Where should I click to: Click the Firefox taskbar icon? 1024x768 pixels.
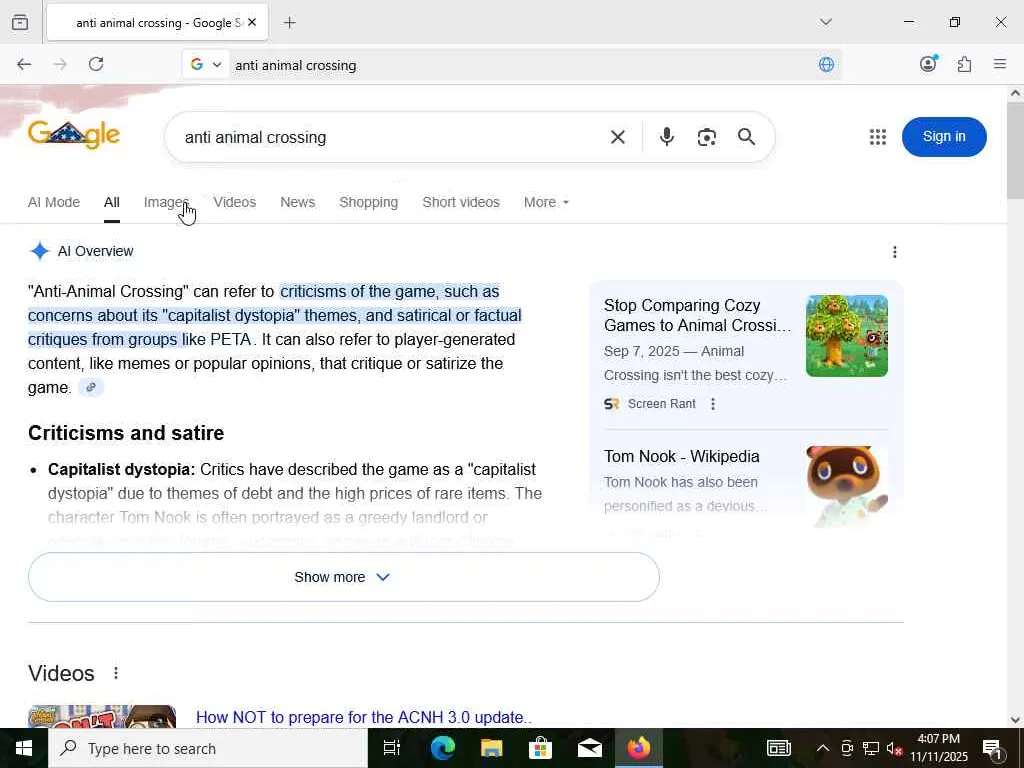pyautogui.click(x=639, y=748)
